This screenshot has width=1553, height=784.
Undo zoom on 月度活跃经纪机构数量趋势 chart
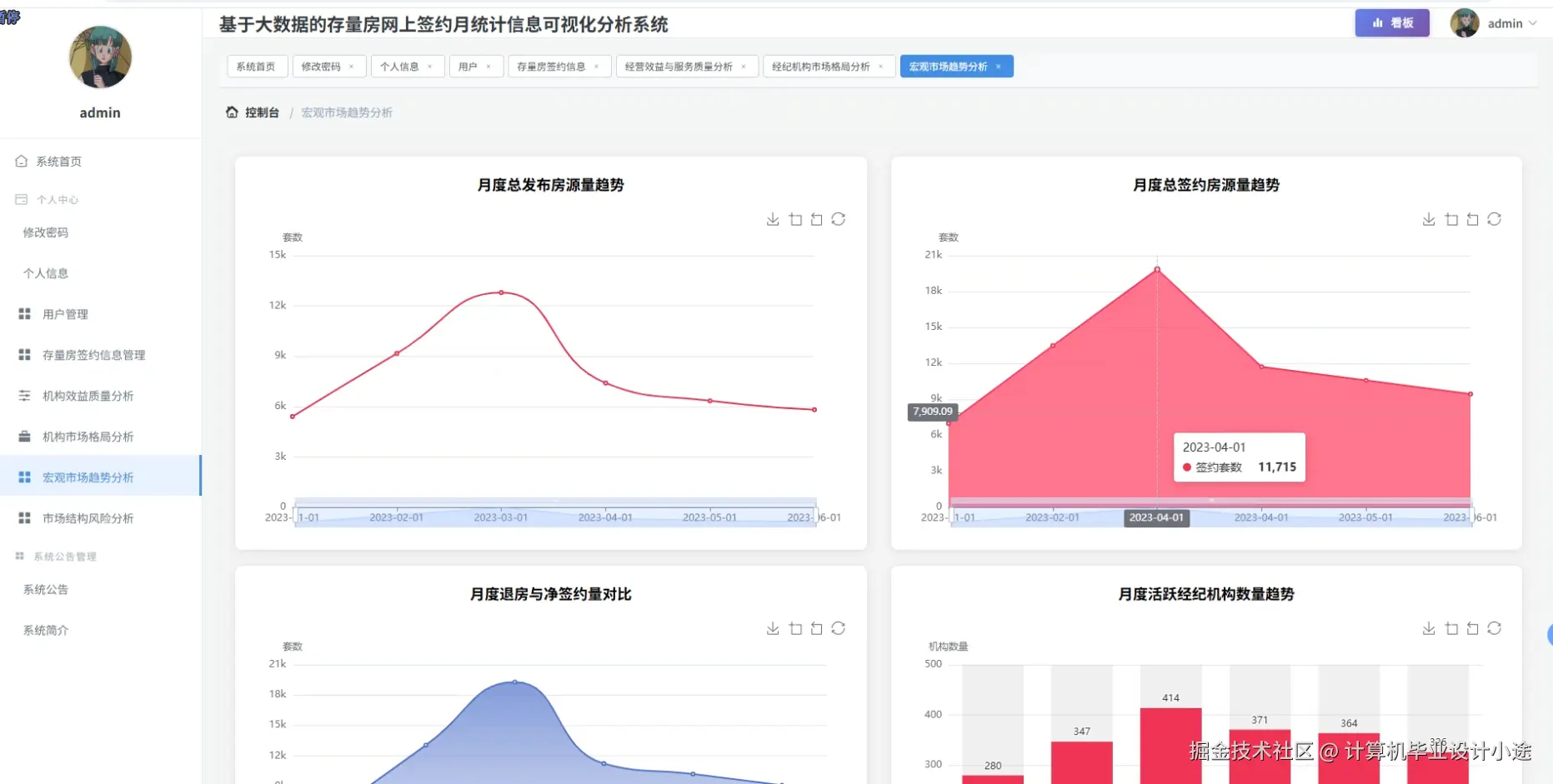(x=1473, y=628)
